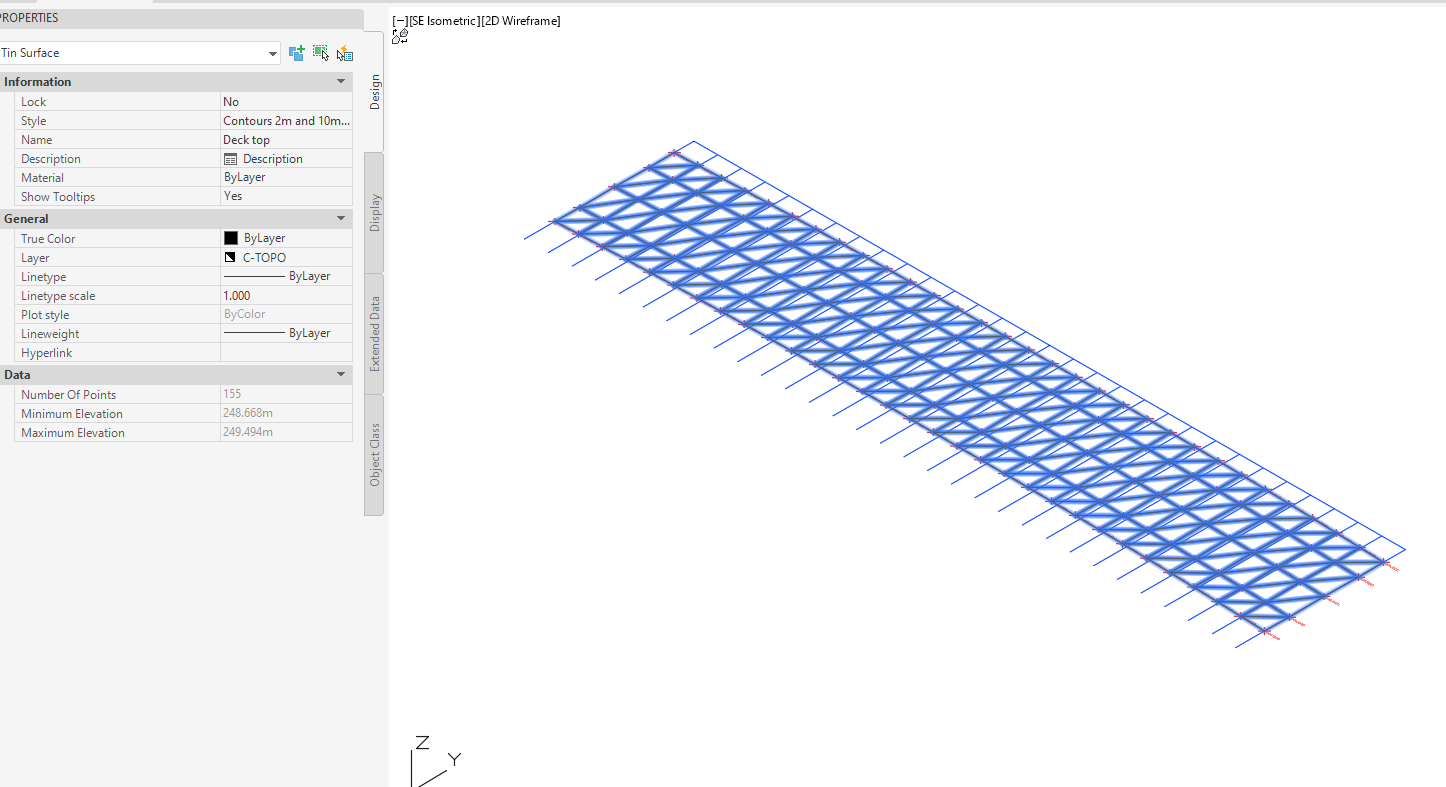The width and height of the screenshot is (1446, 787).
Task: Click the layer icon beside C-TOPO
Action: click(230, 257)
